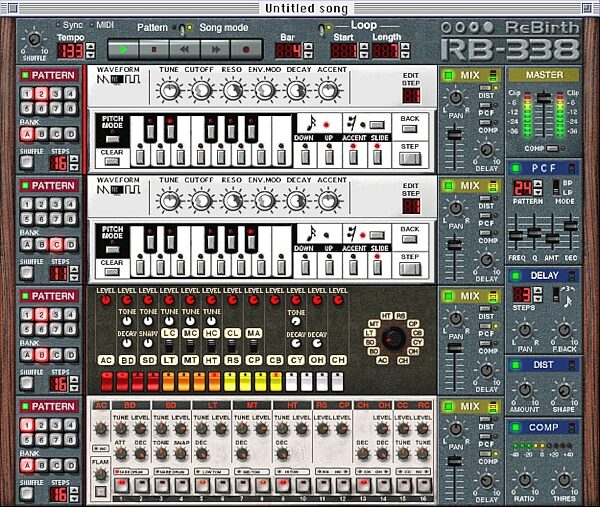Click the 808 BD instrument label
The image size is (600, 507).
click(127, 360)
